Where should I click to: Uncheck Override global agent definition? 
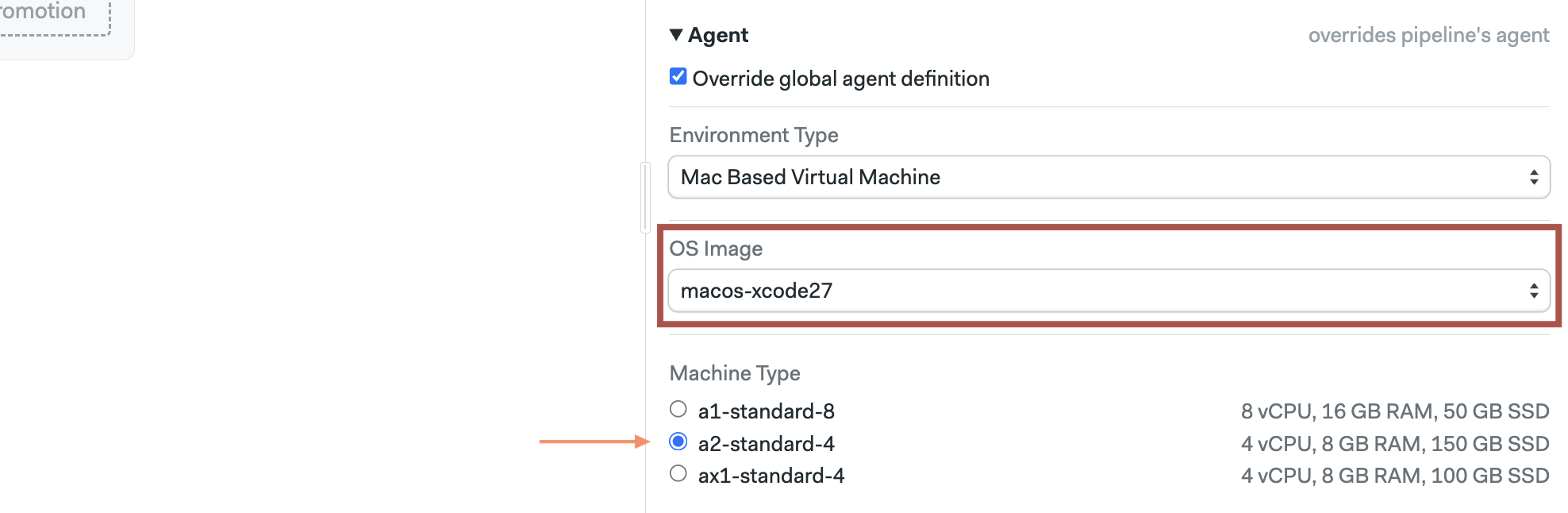(678, 77)
